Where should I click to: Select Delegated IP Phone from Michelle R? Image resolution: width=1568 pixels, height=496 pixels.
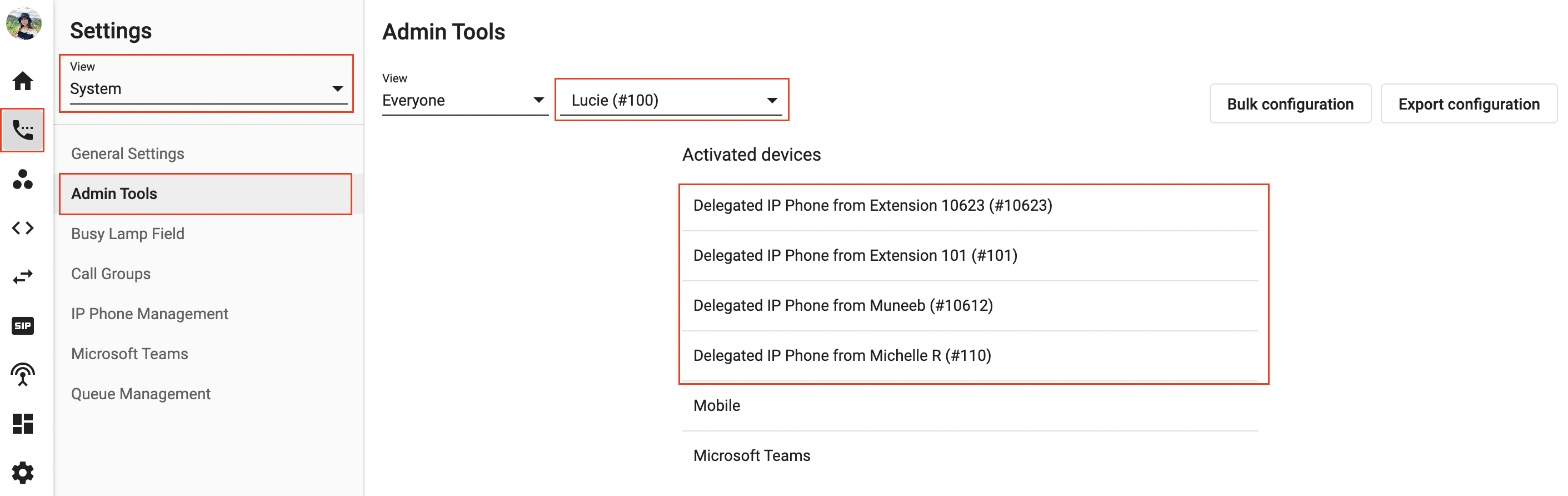970,356
